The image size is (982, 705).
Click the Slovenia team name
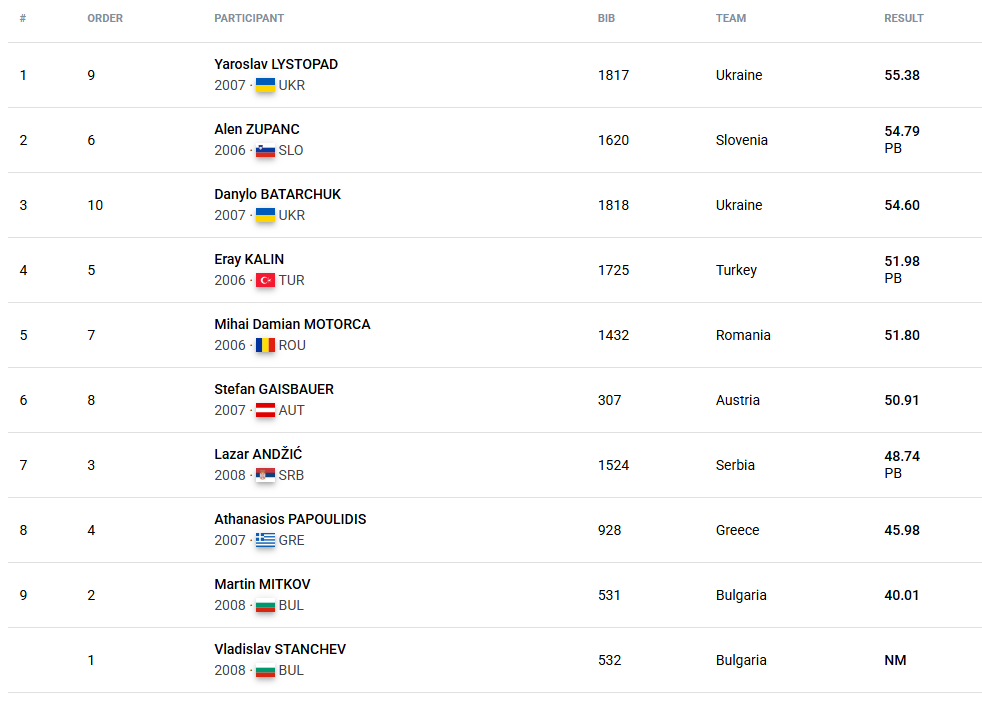[742, 140]
